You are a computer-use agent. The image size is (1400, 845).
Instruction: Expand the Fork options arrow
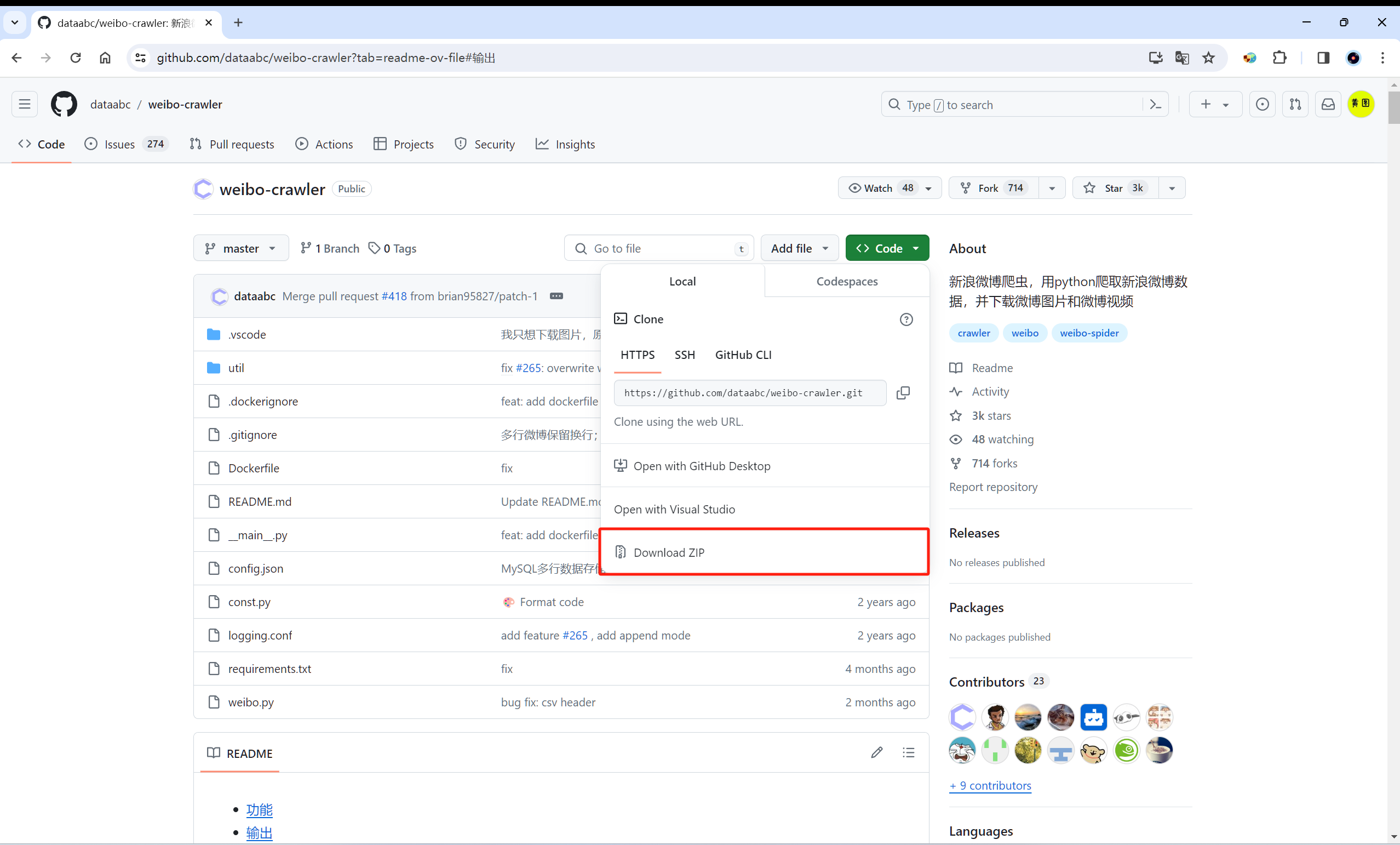coord(1052,188)
